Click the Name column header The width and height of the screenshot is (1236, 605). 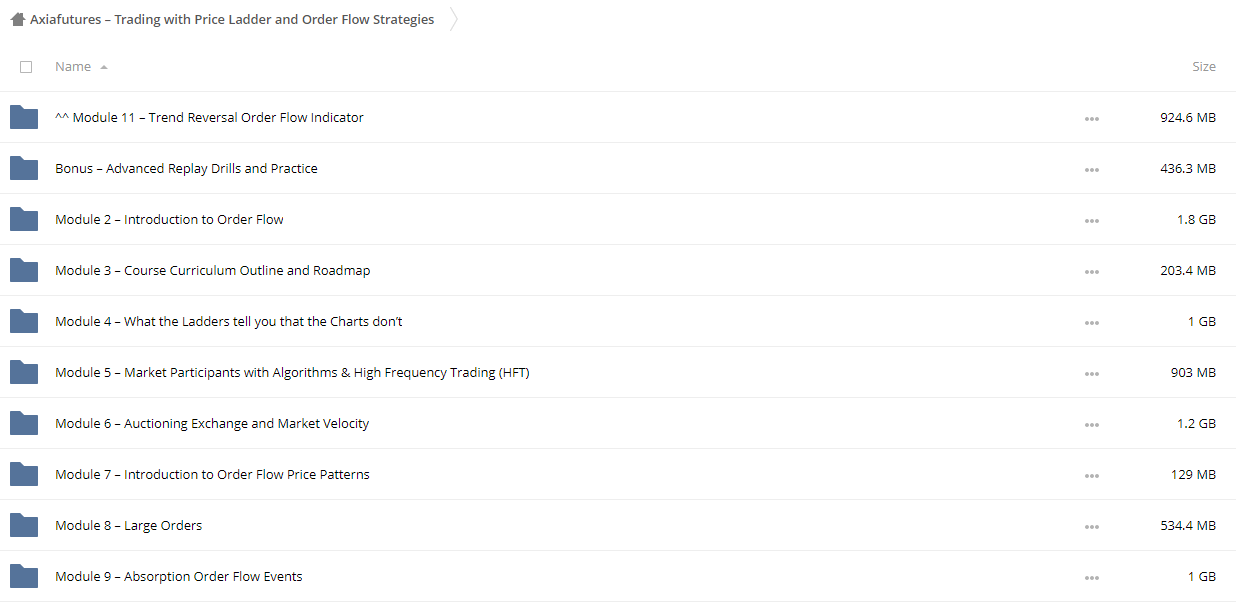[x=73, y=67]
